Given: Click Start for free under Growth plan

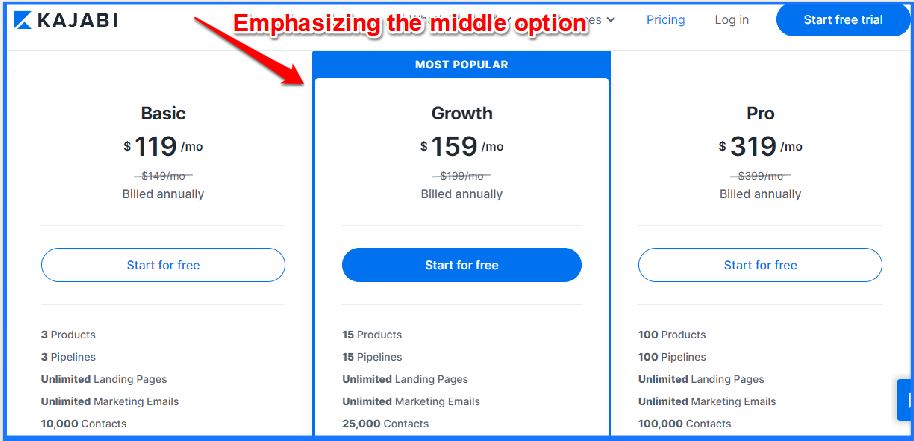Looking at the screenshot, I should tap(462, 265).
